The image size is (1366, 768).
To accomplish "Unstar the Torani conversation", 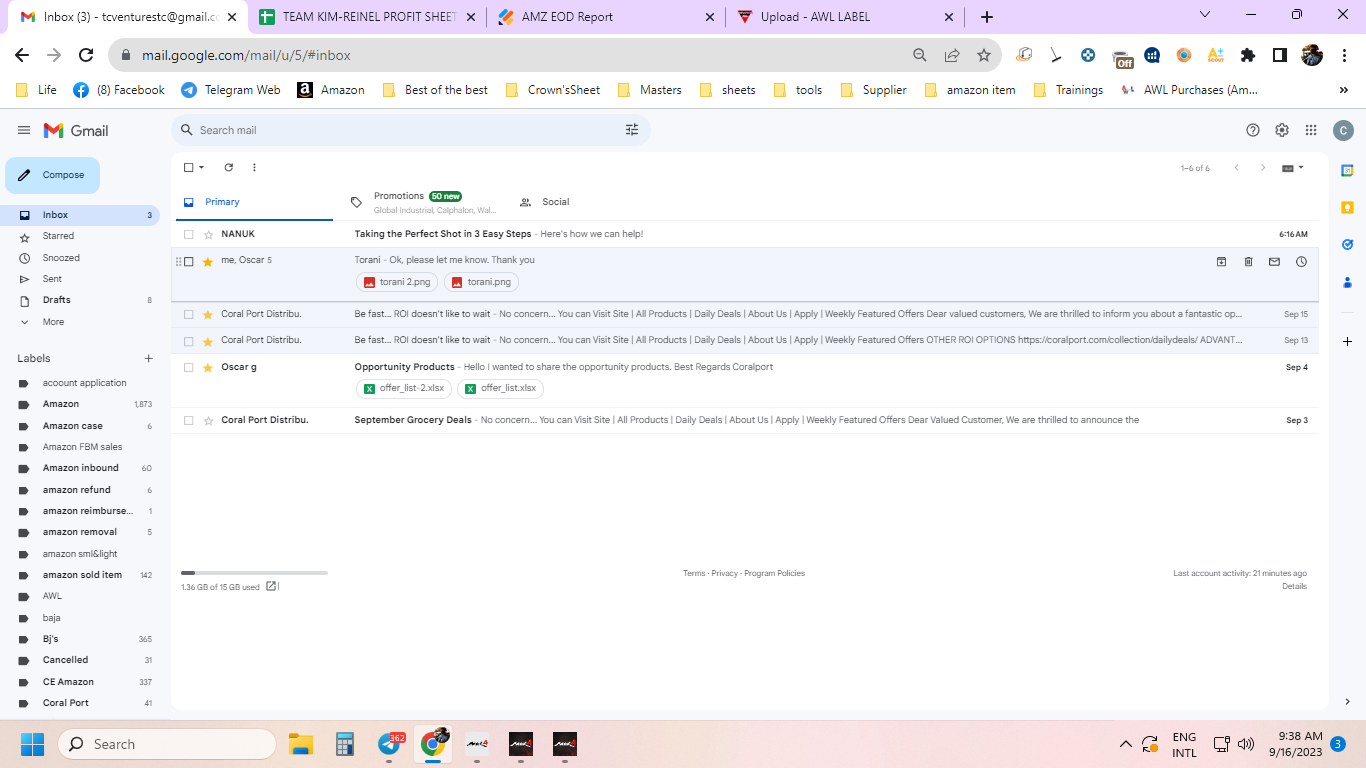I will coord(208,262).
